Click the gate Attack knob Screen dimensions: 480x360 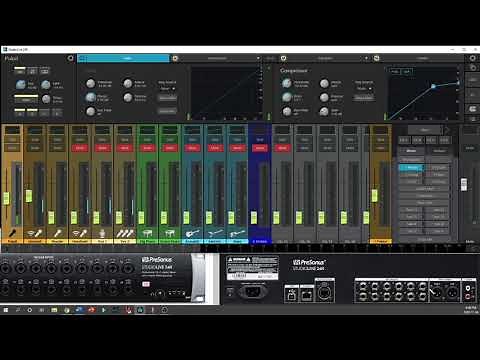(x=128, y=83)
